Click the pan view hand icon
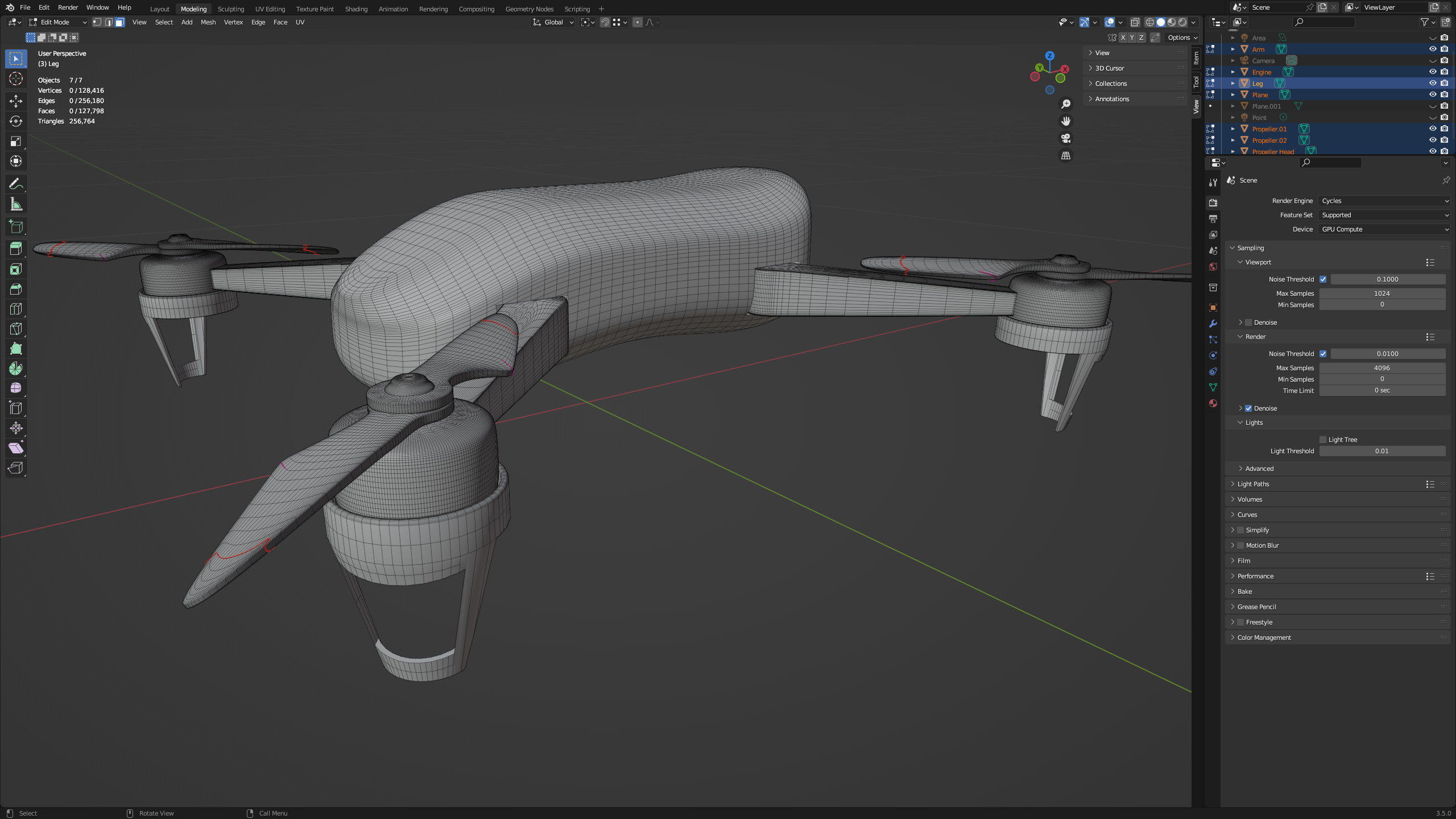This screenshot has height=819, width=1456. click(x=1066, y=121)
